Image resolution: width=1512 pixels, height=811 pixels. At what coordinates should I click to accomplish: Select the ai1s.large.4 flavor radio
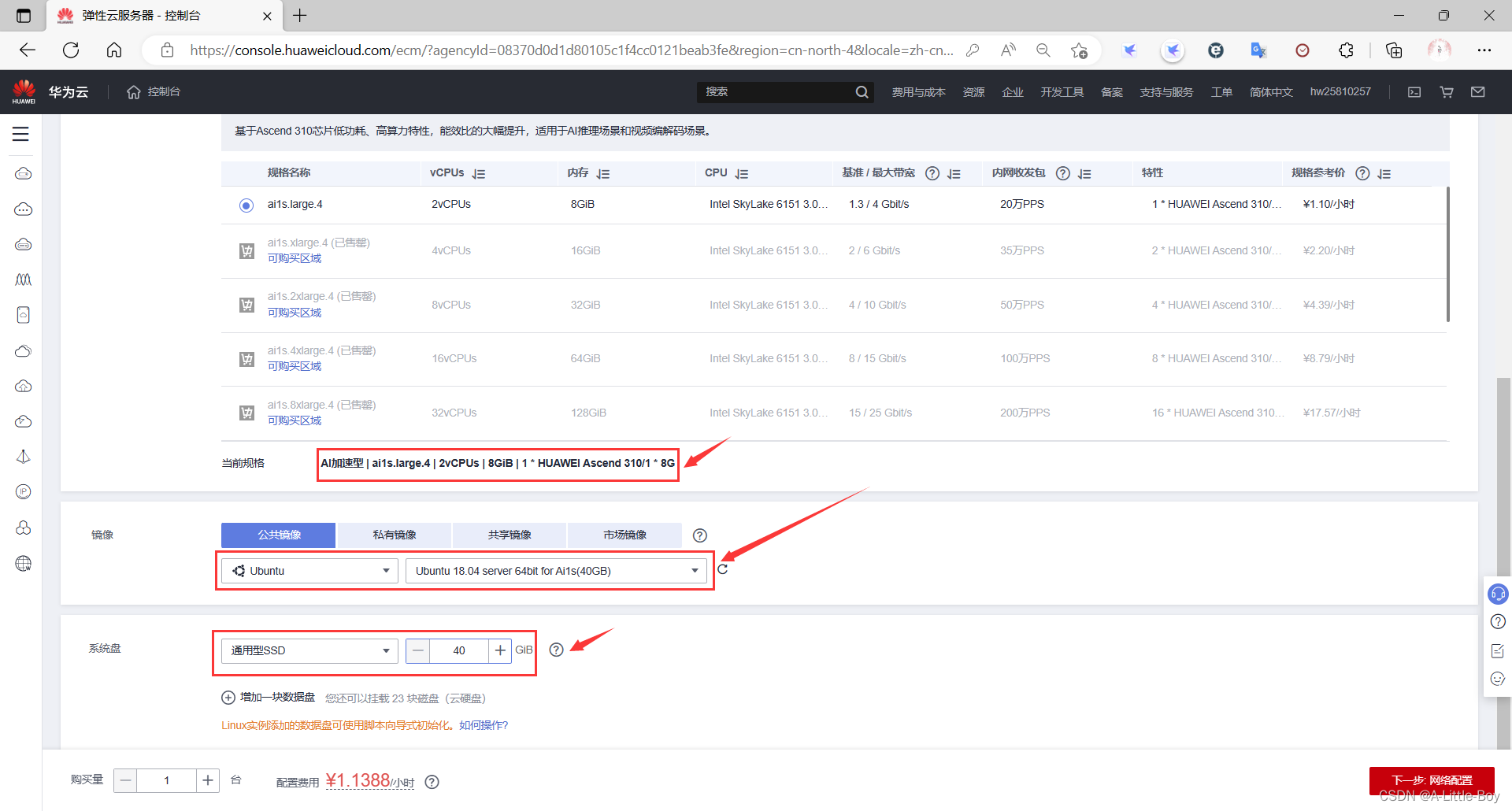click(x=246, y=206)
